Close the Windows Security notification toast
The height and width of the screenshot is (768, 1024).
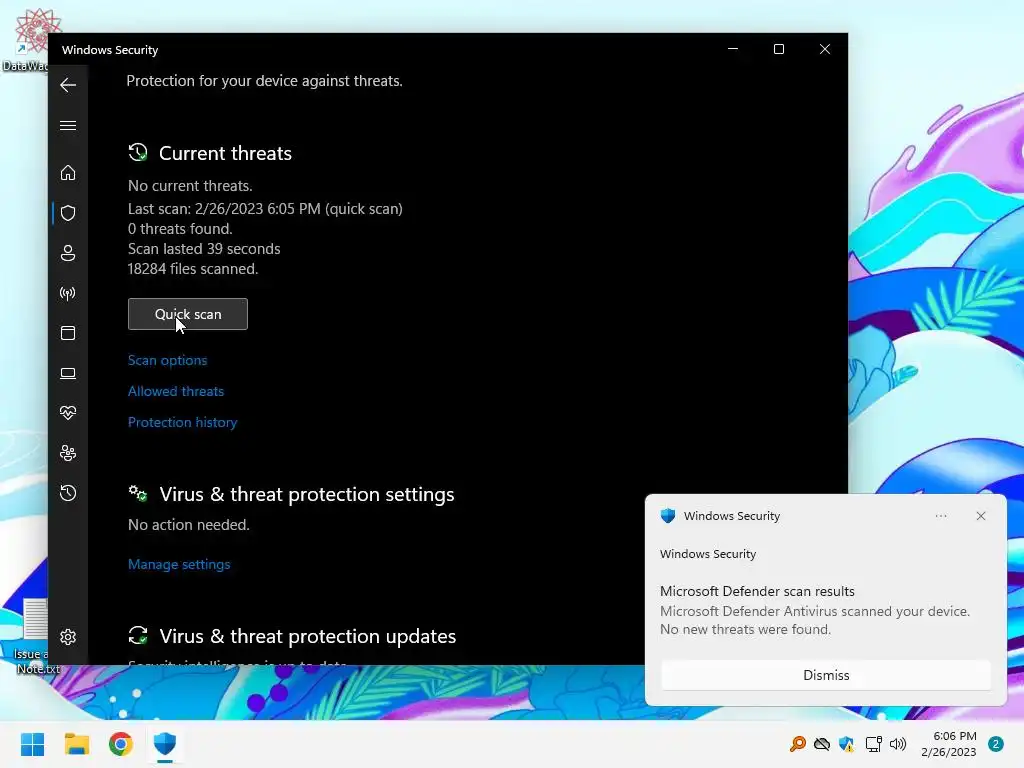(981, 516)
